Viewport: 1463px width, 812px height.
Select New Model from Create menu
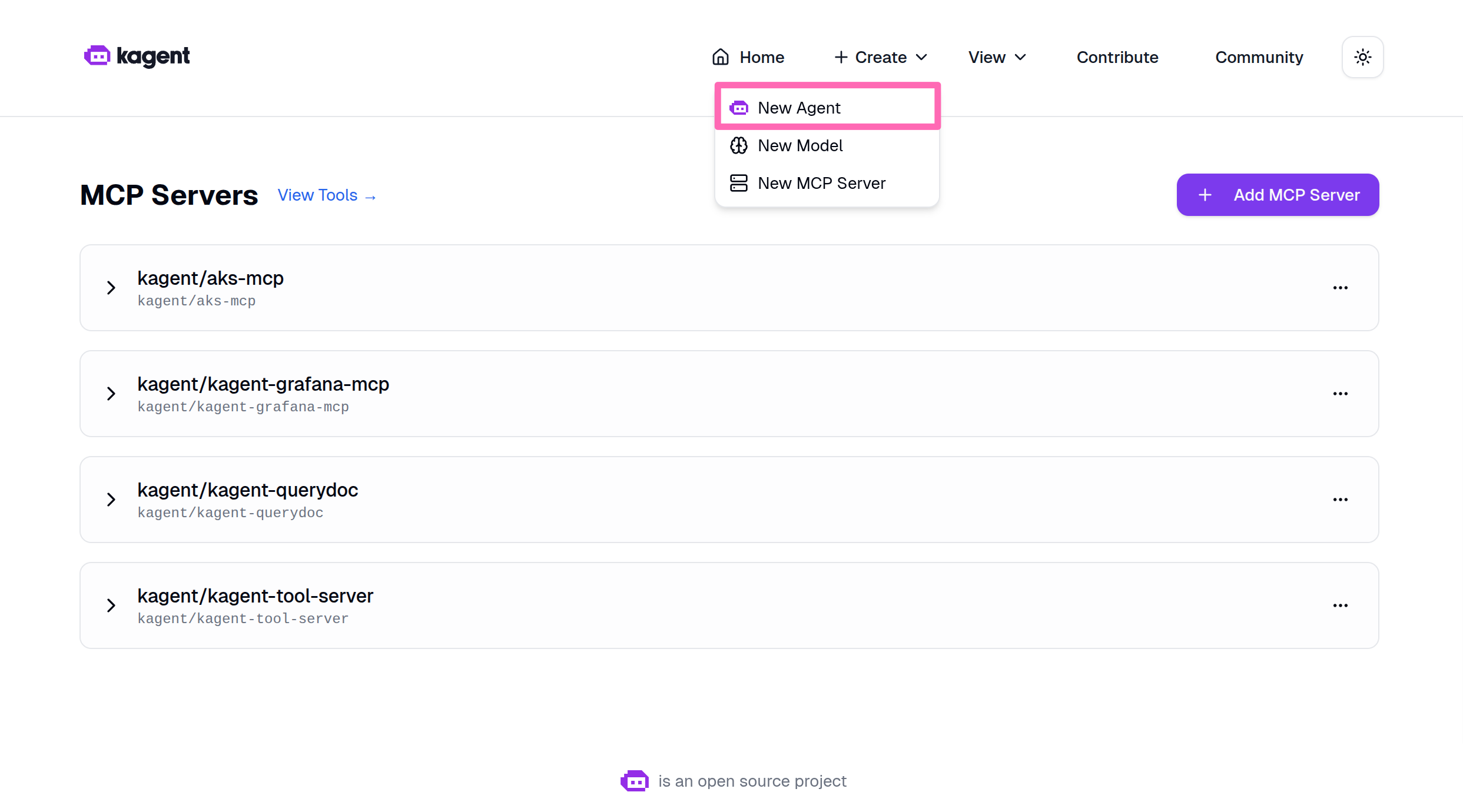click(x=801, y=145)
